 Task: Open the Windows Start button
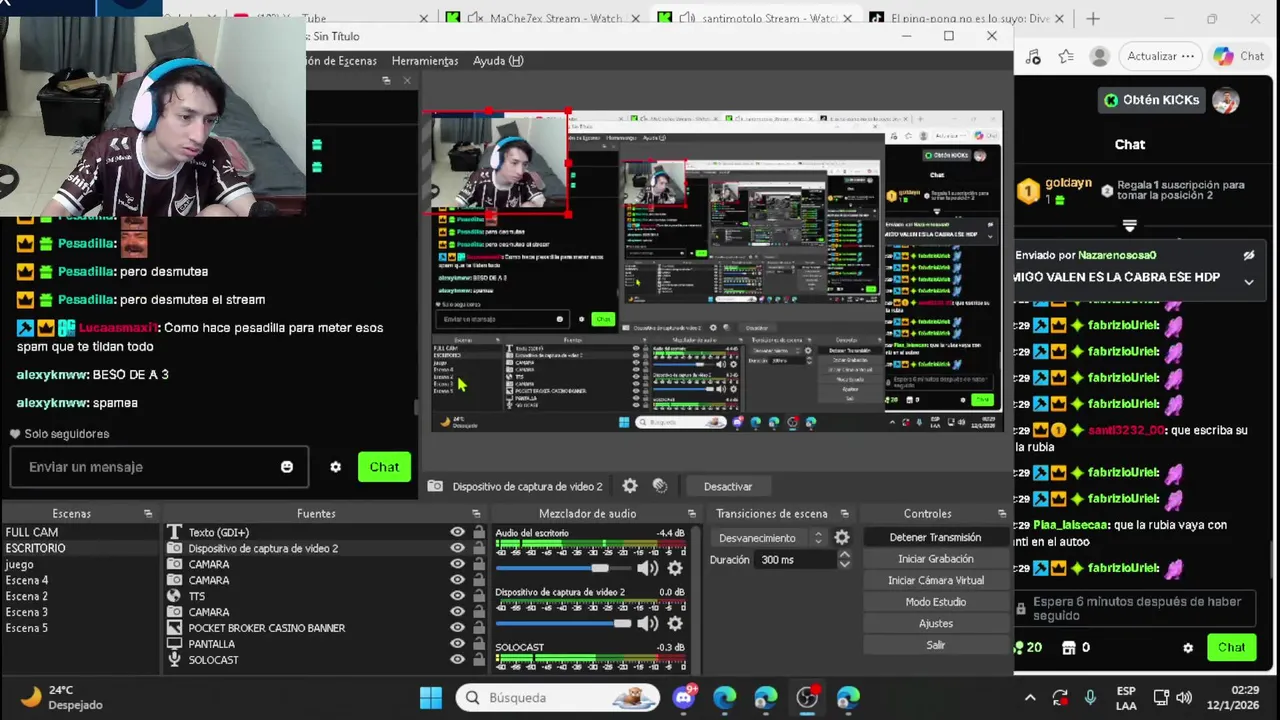click(431, 697)
